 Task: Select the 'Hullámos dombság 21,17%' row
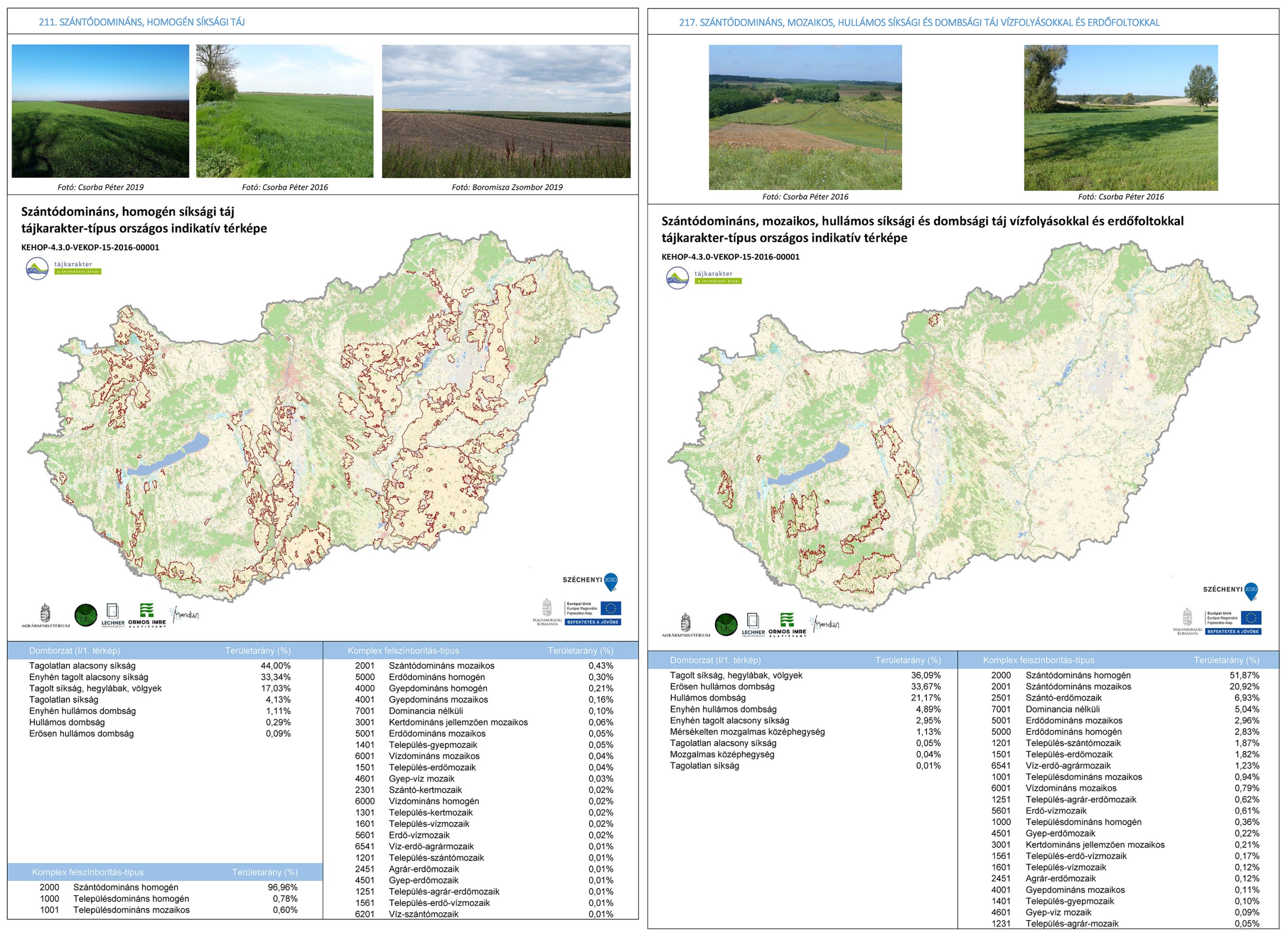click(x=805, y=698)
